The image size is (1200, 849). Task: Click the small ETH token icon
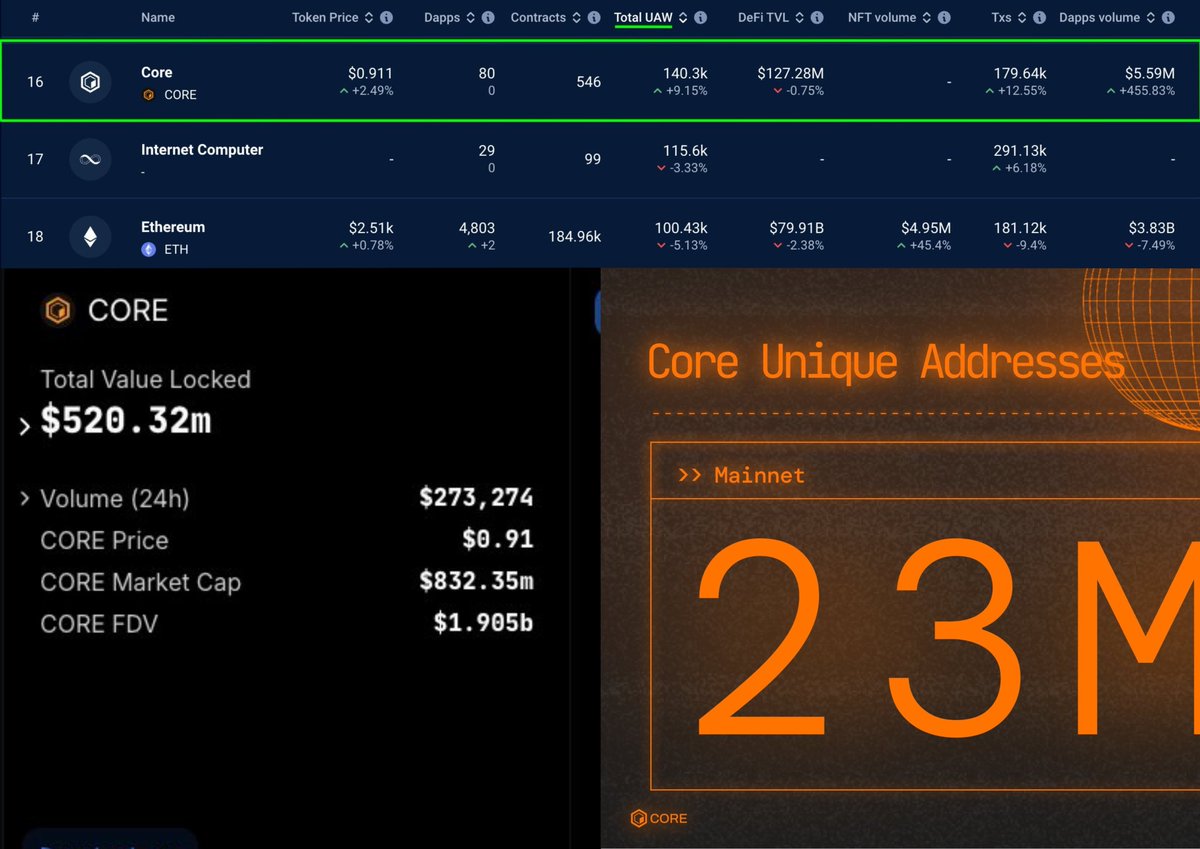coord(148,249)
